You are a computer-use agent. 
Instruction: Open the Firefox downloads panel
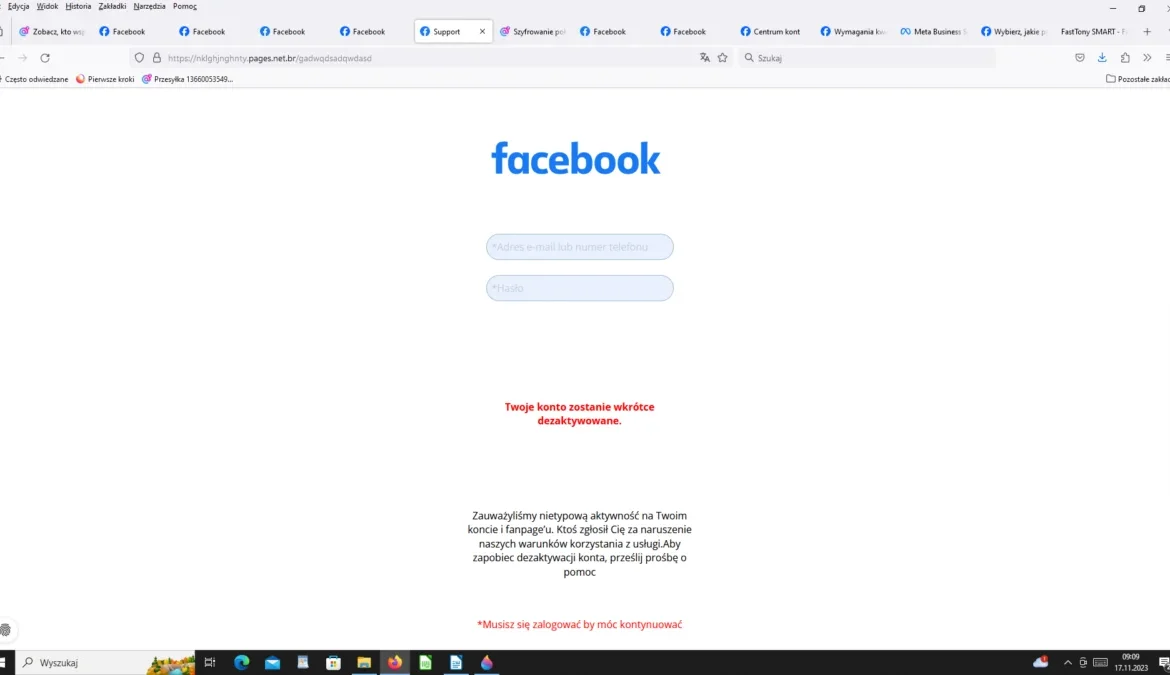click(x=1102, y=58)
